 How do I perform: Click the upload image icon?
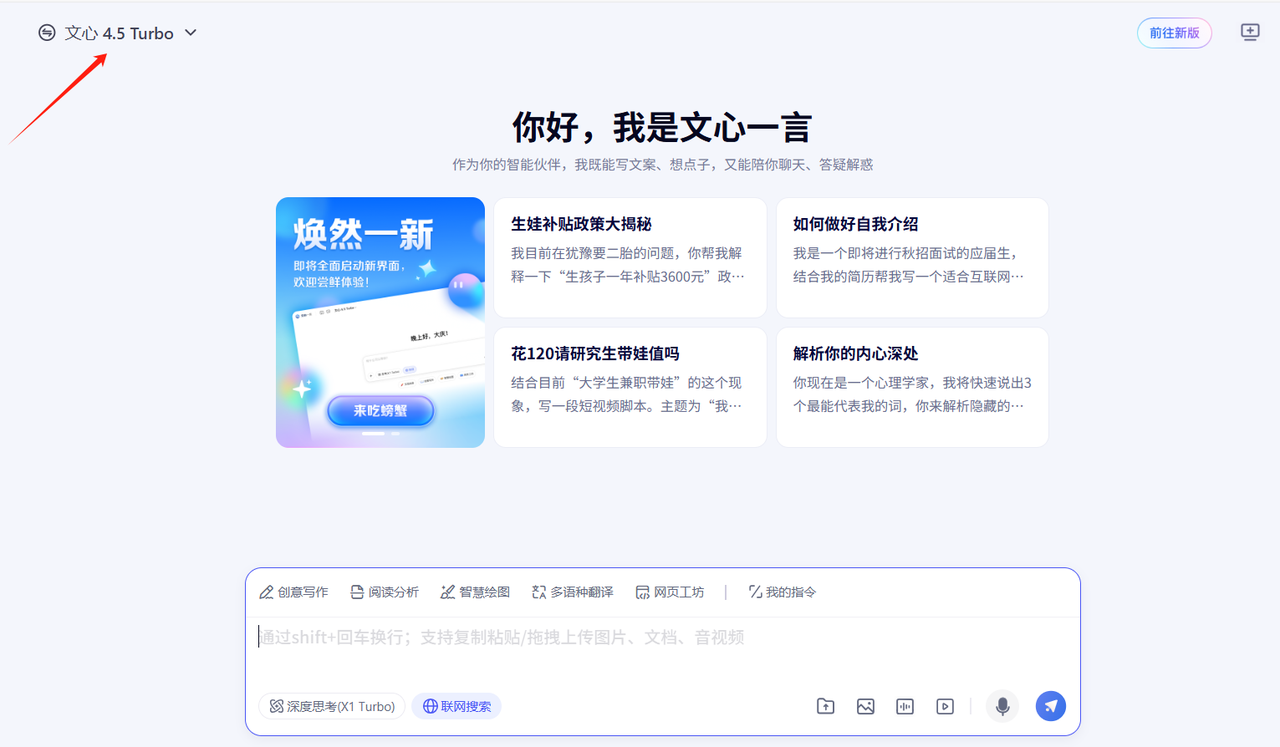(x=866, y=706)
